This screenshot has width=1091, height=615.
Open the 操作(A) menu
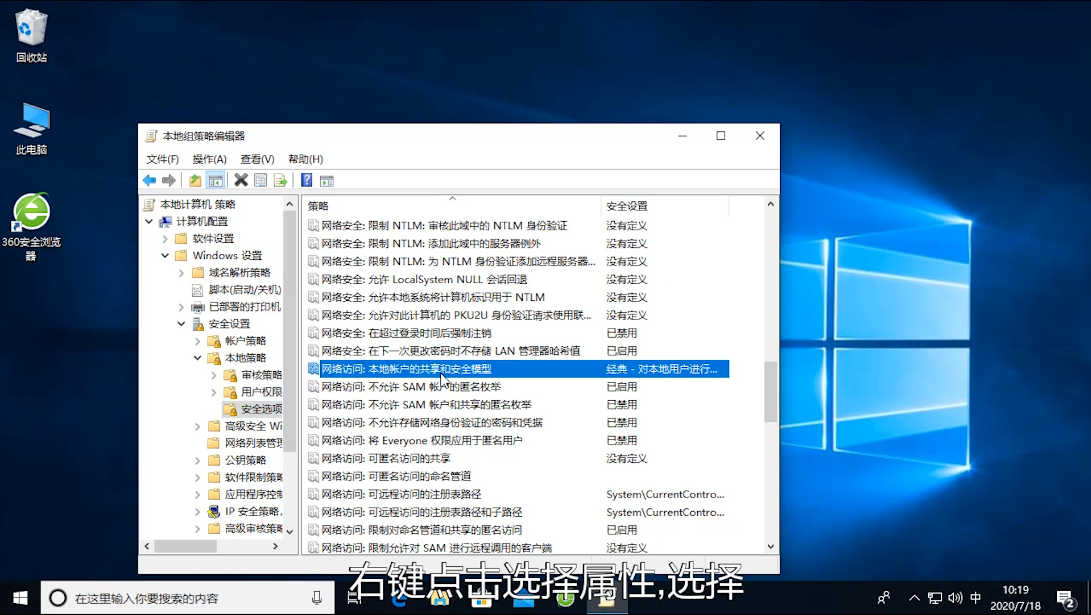pos(209,159)
